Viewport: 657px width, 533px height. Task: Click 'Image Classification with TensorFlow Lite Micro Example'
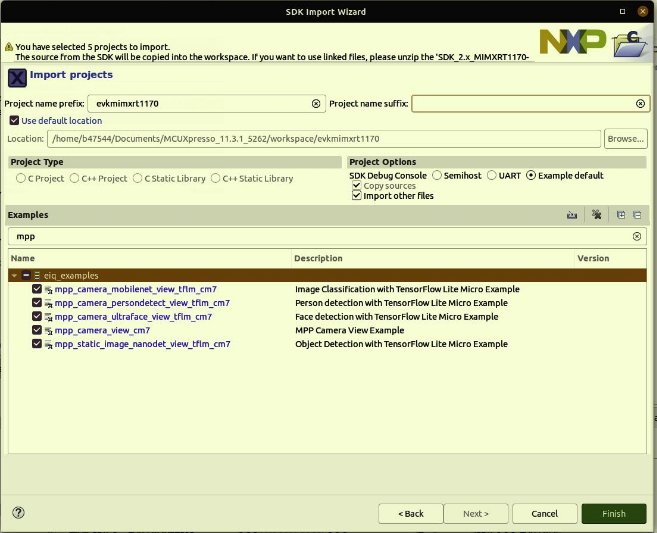tap(407, 289)
